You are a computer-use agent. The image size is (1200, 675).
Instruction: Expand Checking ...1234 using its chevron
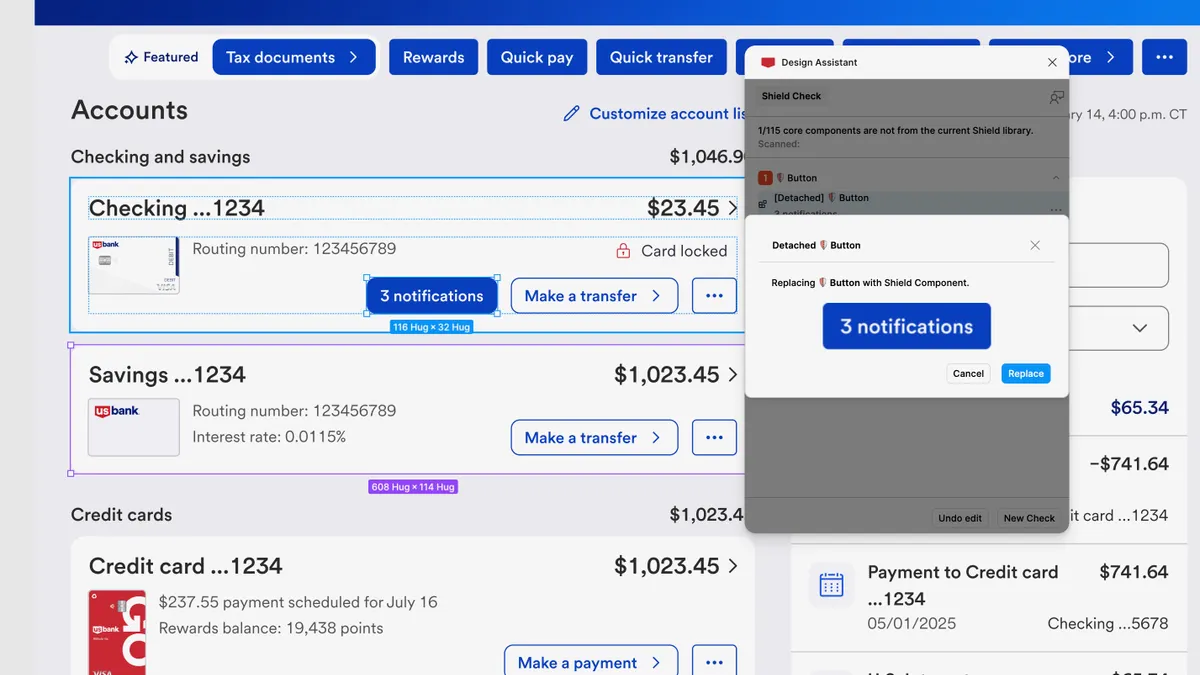coord(734,208)
